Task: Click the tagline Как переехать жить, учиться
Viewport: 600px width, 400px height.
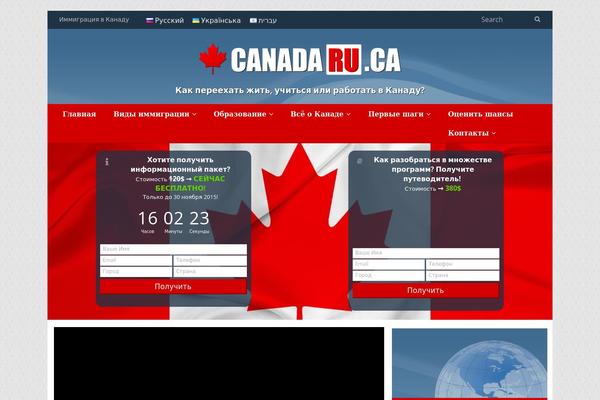Action: coord(300,90)
